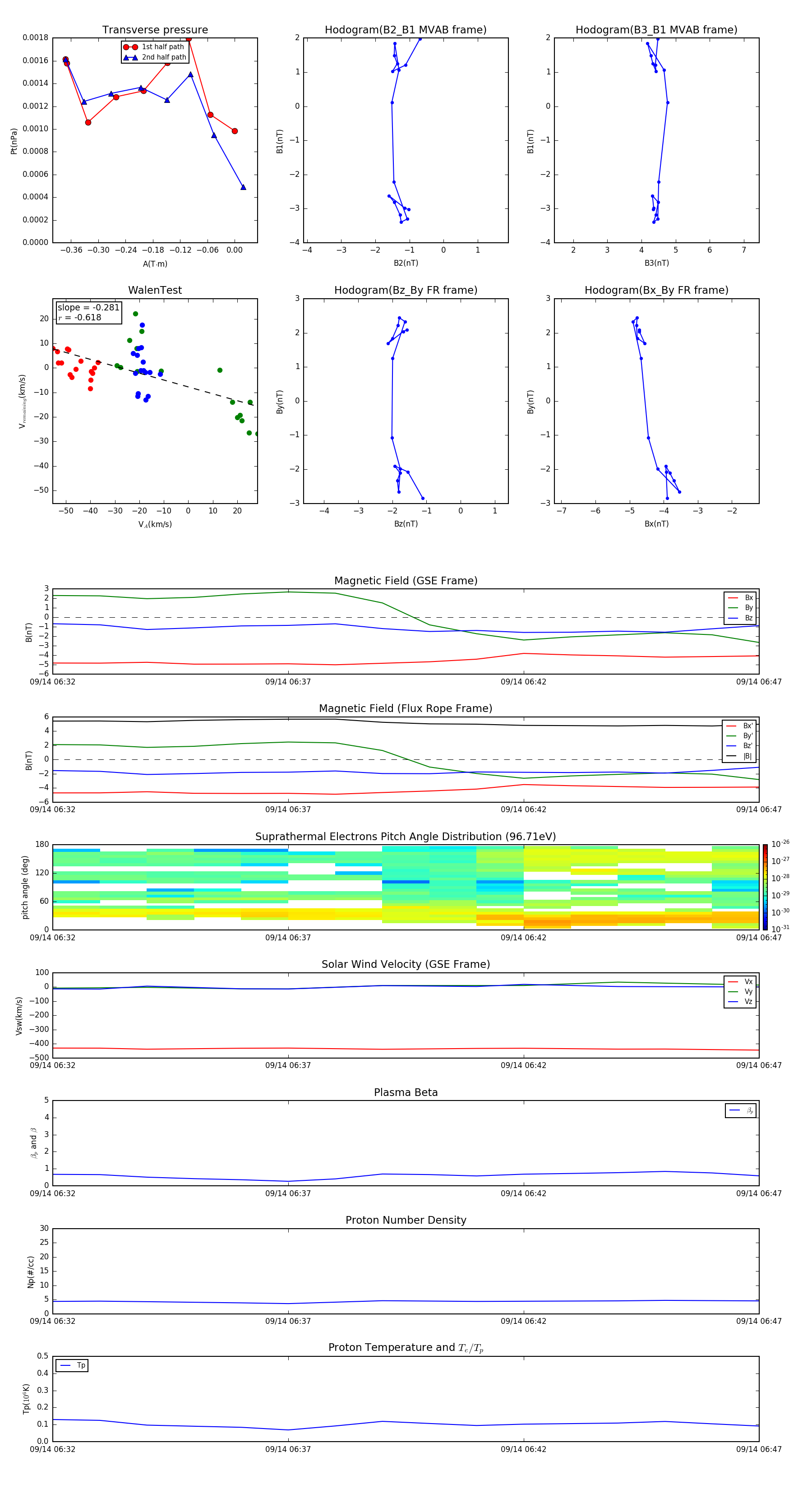
Task: Click the "V_remaining(km/s)" y-axis label
Action: tap(23, 401)
